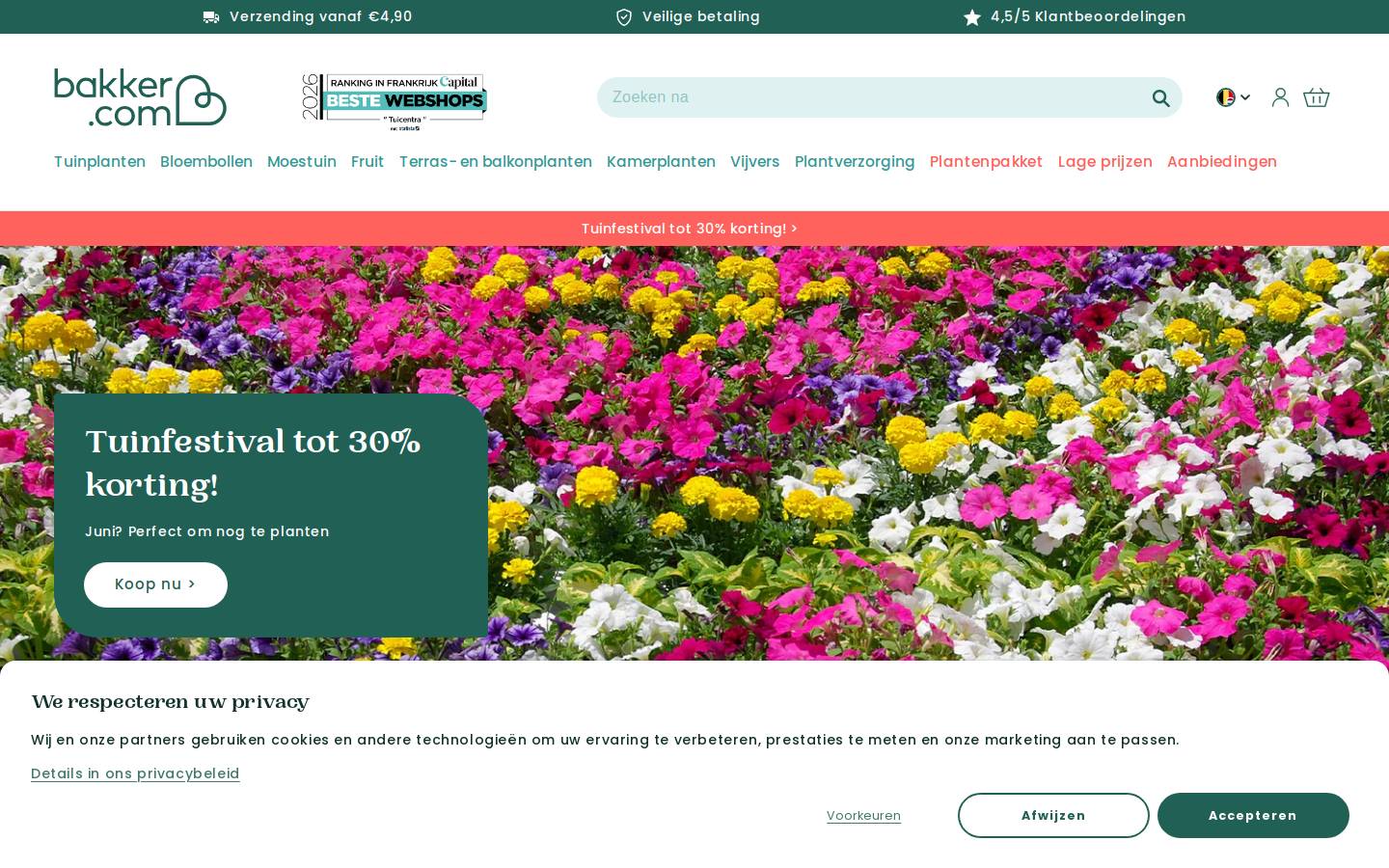Click 'We respecteren uw privacy' heading
1389x868 pixels.
[x=170, y=702]
